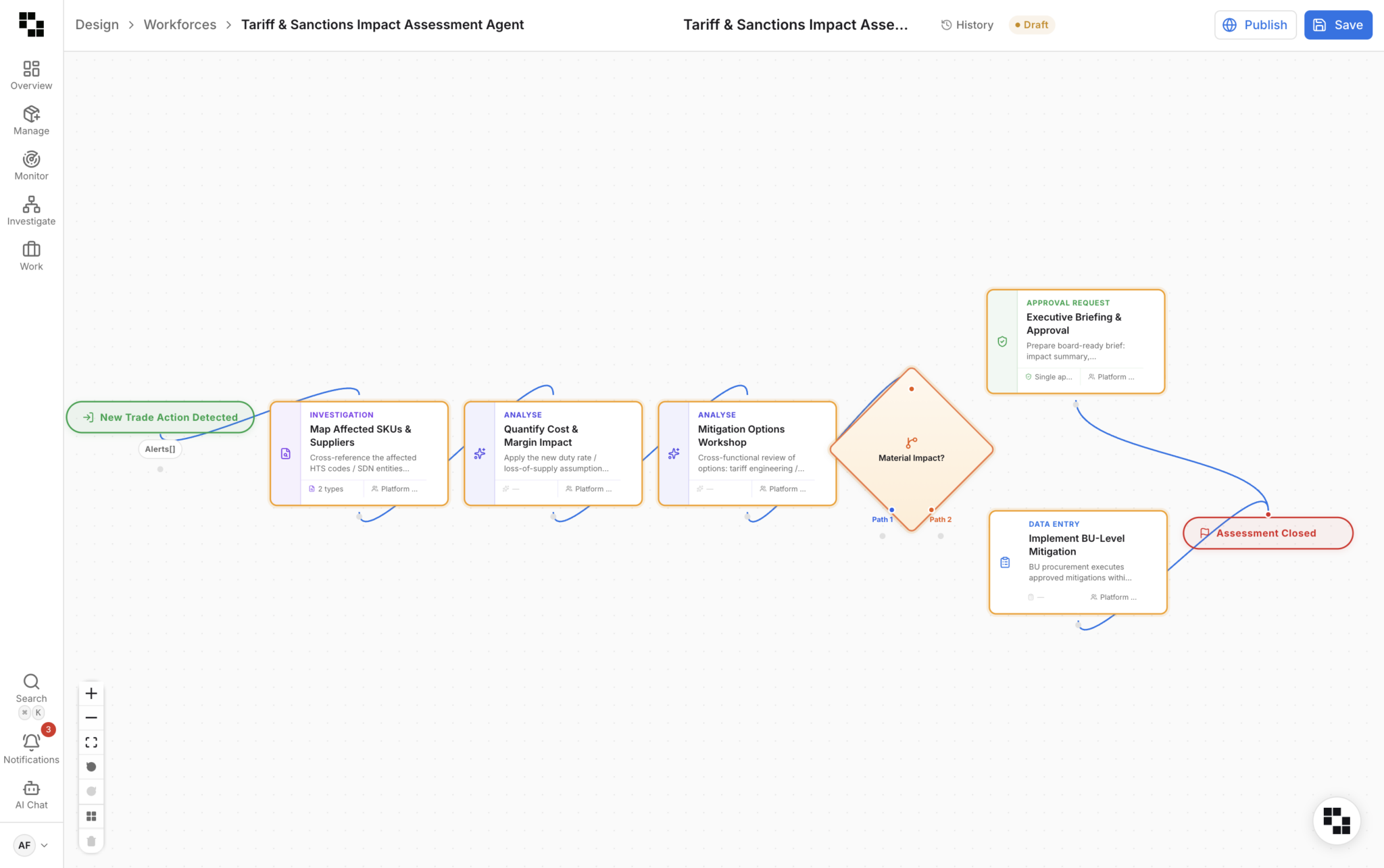The image size is (1384, 868).
Task: Undo the last canvas change
Action: coord(91,767)
